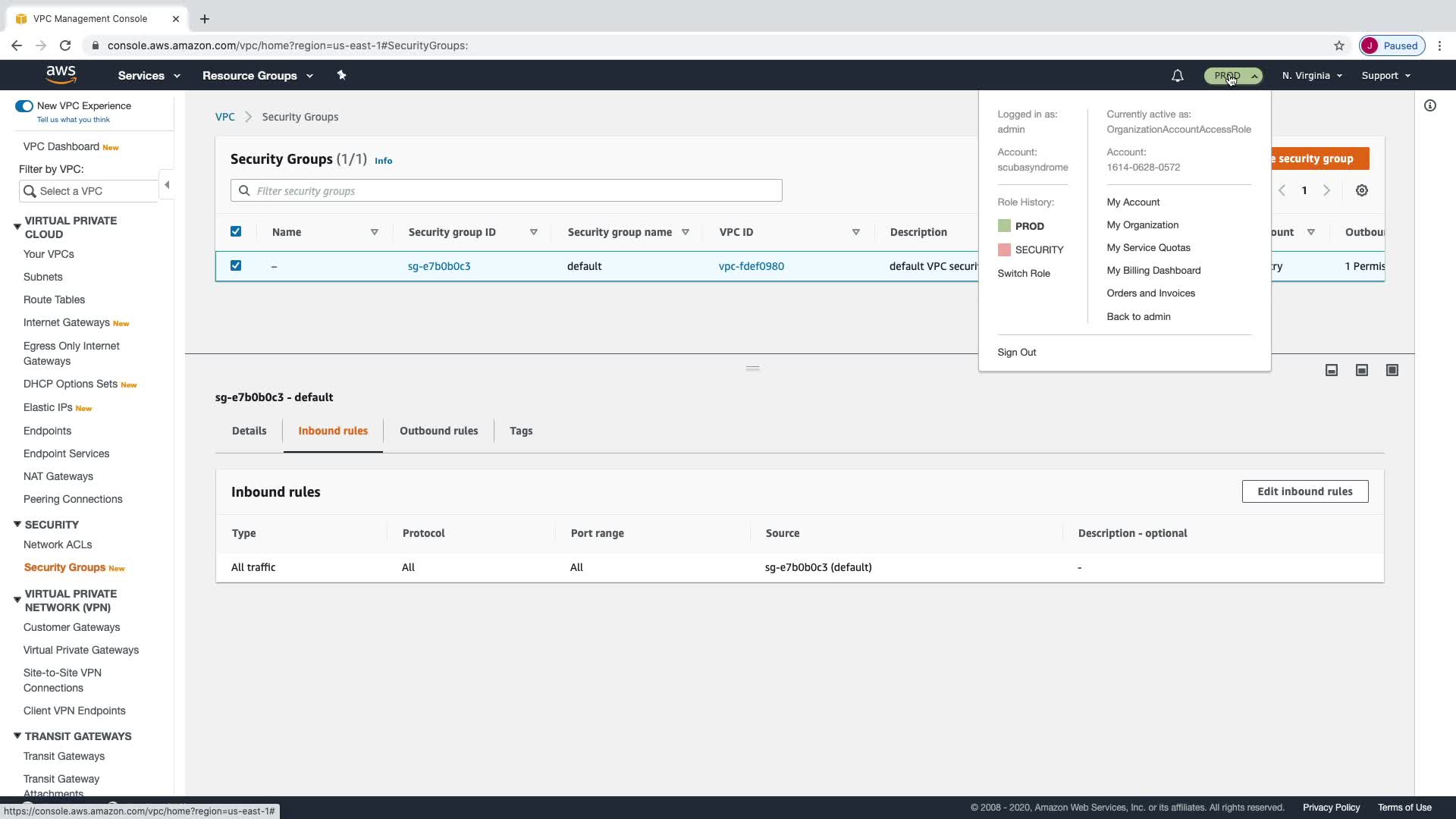Image resolution: width=1456 pixels, height=819 pixels.
Task: Toggle New VPC Experience switch
Action: pos(24,106)
